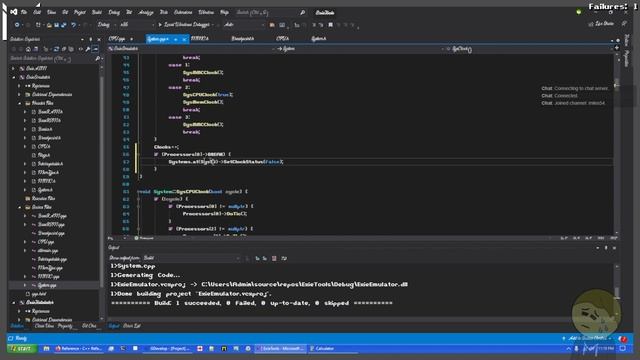Click Add to Source Control in status bar
The height and width of the screenshot is (360, 640).
point(588,338)
